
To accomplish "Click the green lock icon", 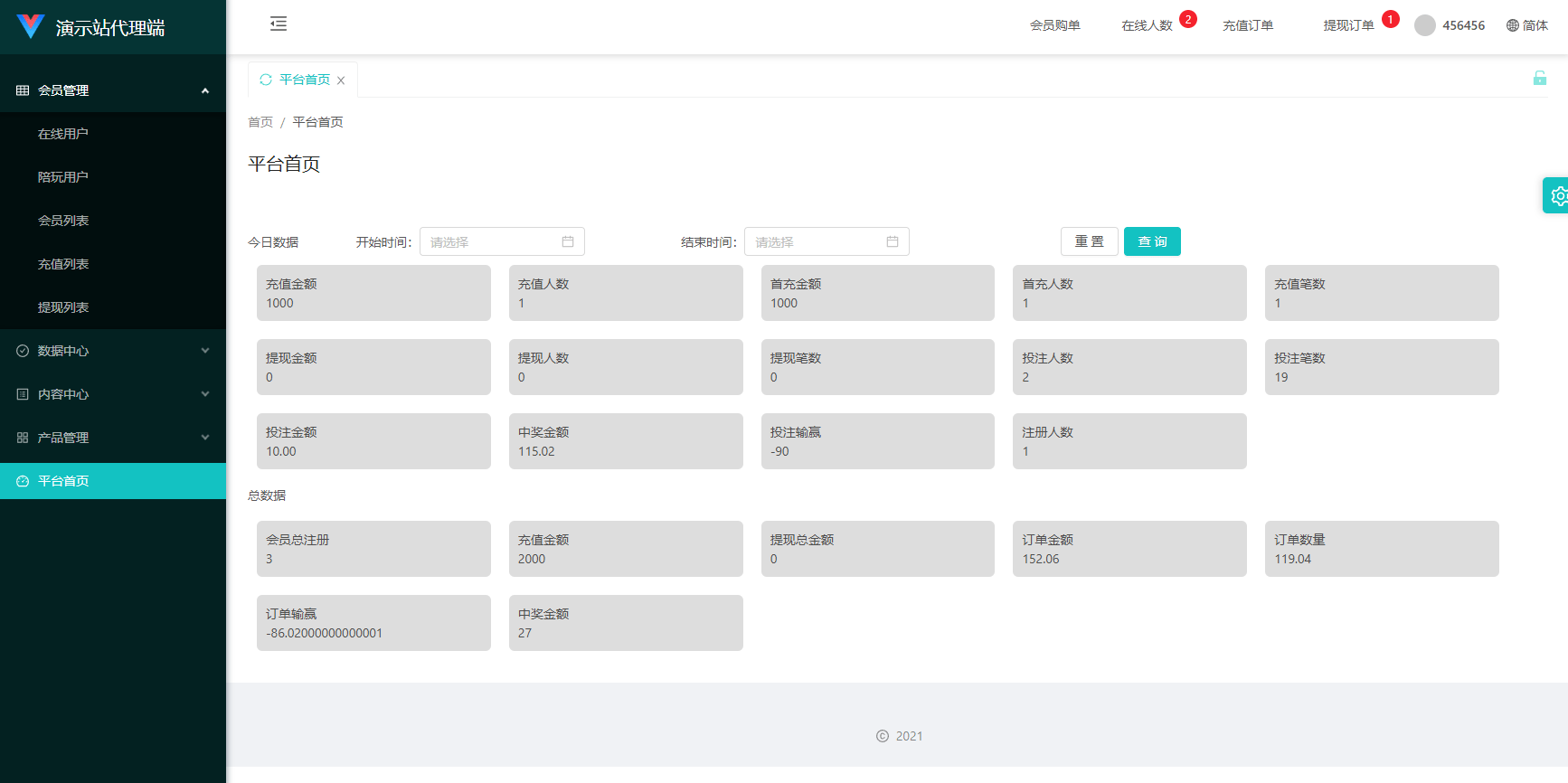I will (1539, 78).
